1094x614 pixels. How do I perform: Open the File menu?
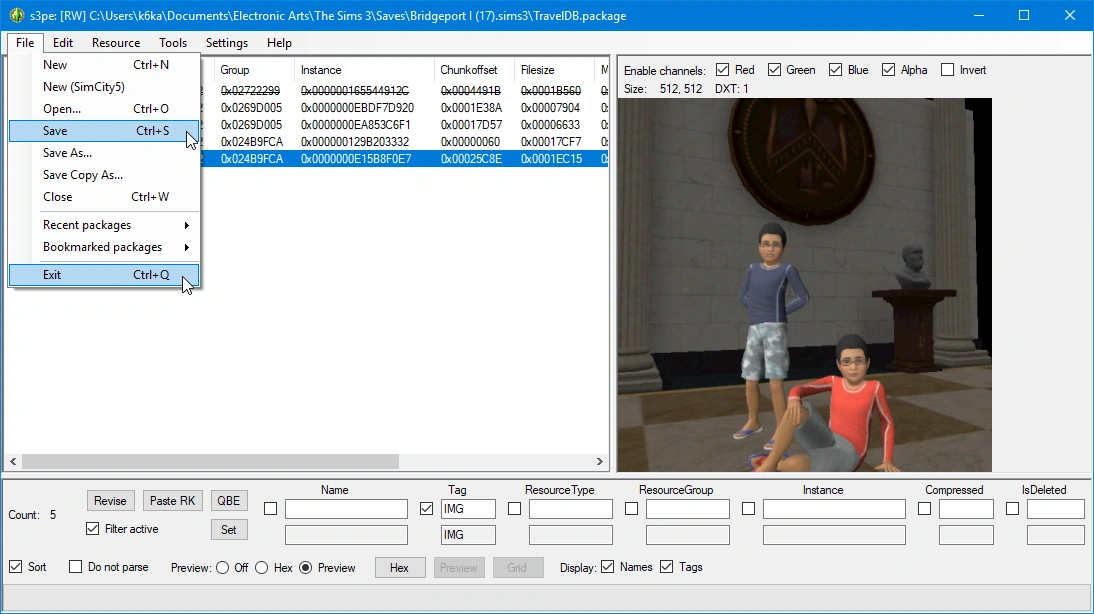coord(25,43)
